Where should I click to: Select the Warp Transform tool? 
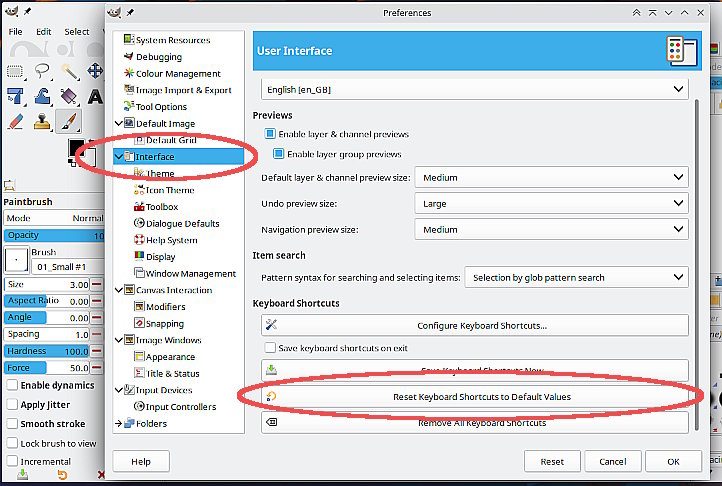click(42, 96)
